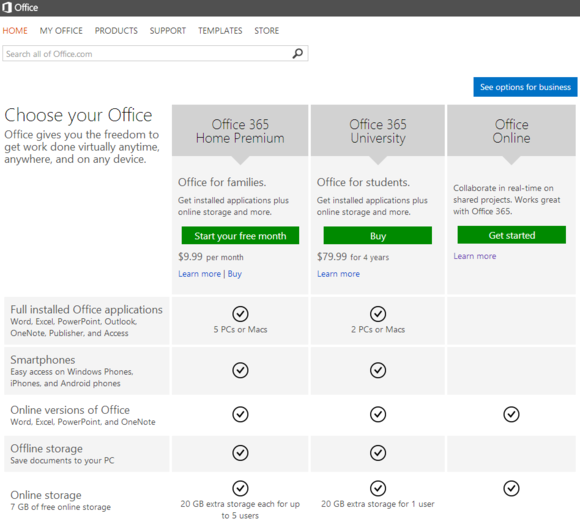Click the green Buy button for University
580x527 pixels.
click(x=378, y=236)
